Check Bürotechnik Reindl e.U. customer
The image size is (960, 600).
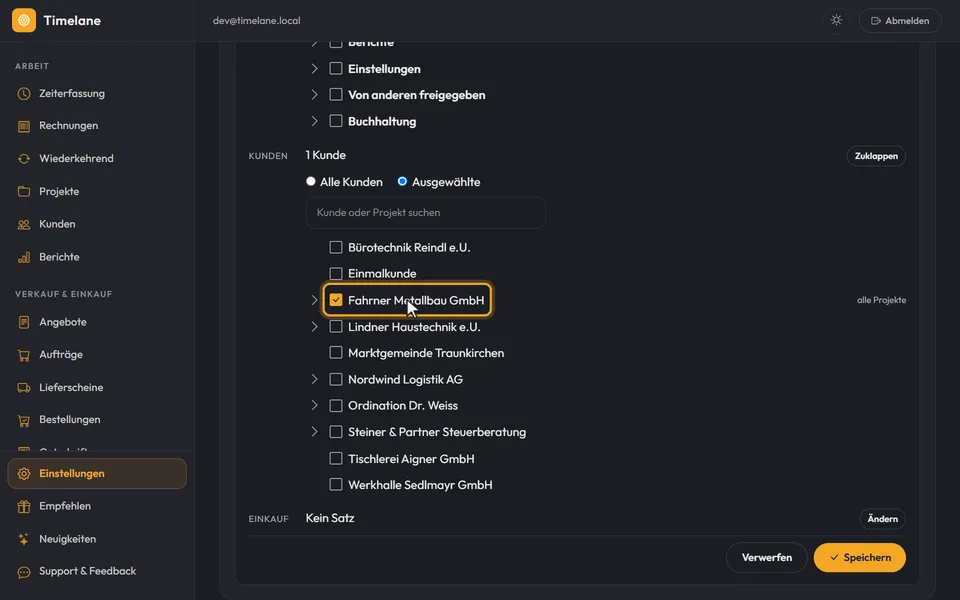click(336, 247)
